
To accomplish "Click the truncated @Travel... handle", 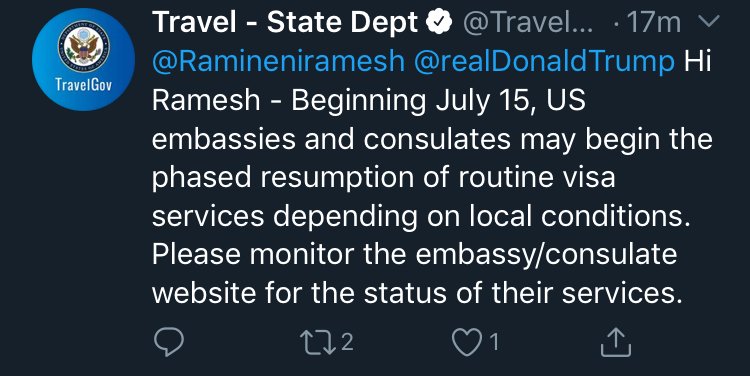I will [528, 23].
